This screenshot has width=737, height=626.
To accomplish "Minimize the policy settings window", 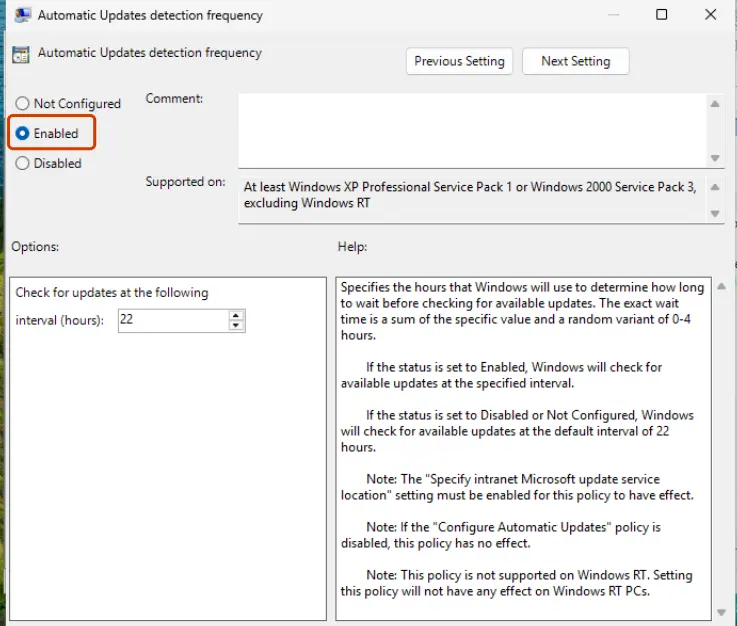I will tap(613, 15).
